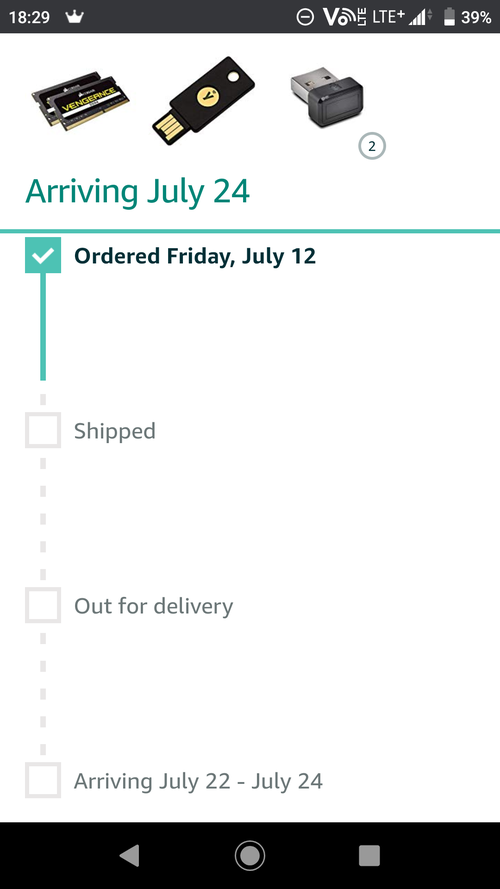Tap the Out for delivery checkbox
This screenshot has height=889, width=500.
coord(43,606)
